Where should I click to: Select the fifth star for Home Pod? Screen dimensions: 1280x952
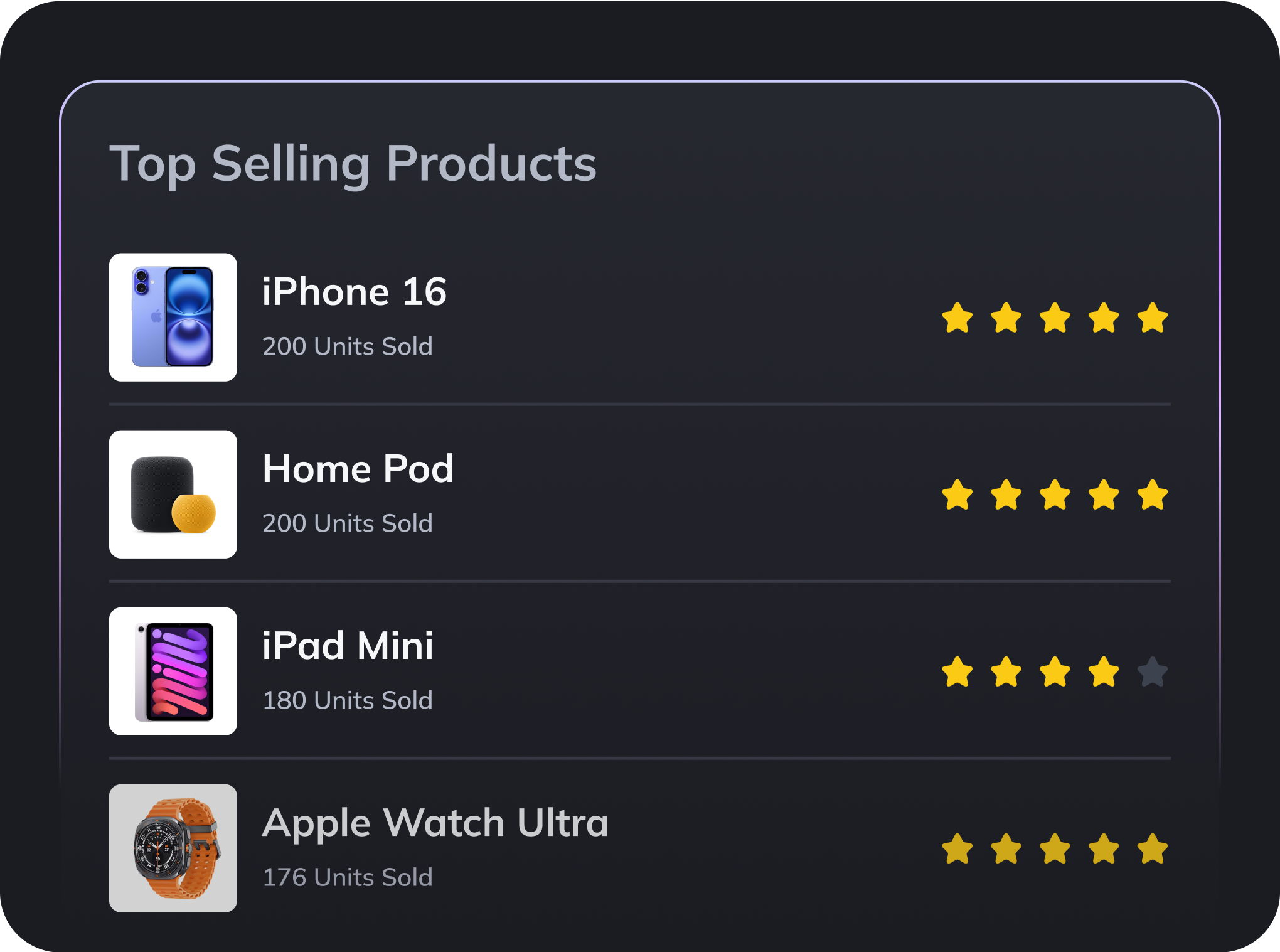pyautogui.click(x=1153, y=495)
